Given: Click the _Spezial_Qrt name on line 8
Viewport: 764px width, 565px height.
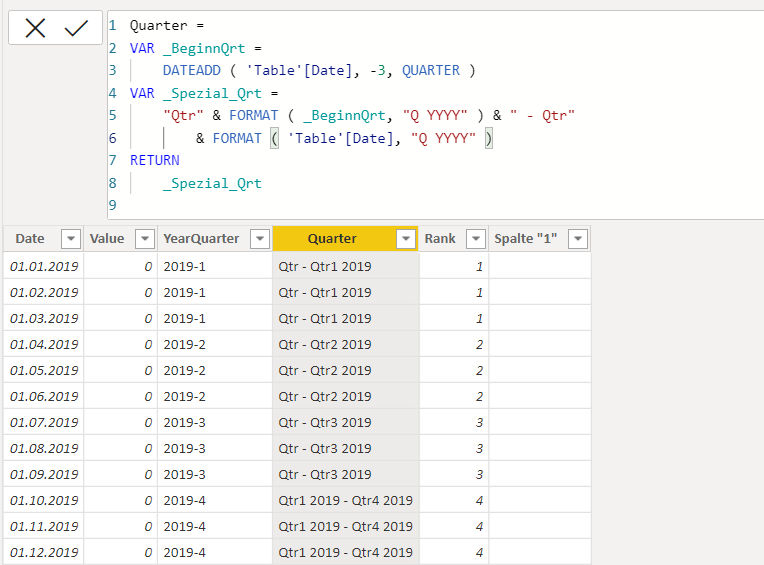Looking at the screenshot, I should coord(212,183).
